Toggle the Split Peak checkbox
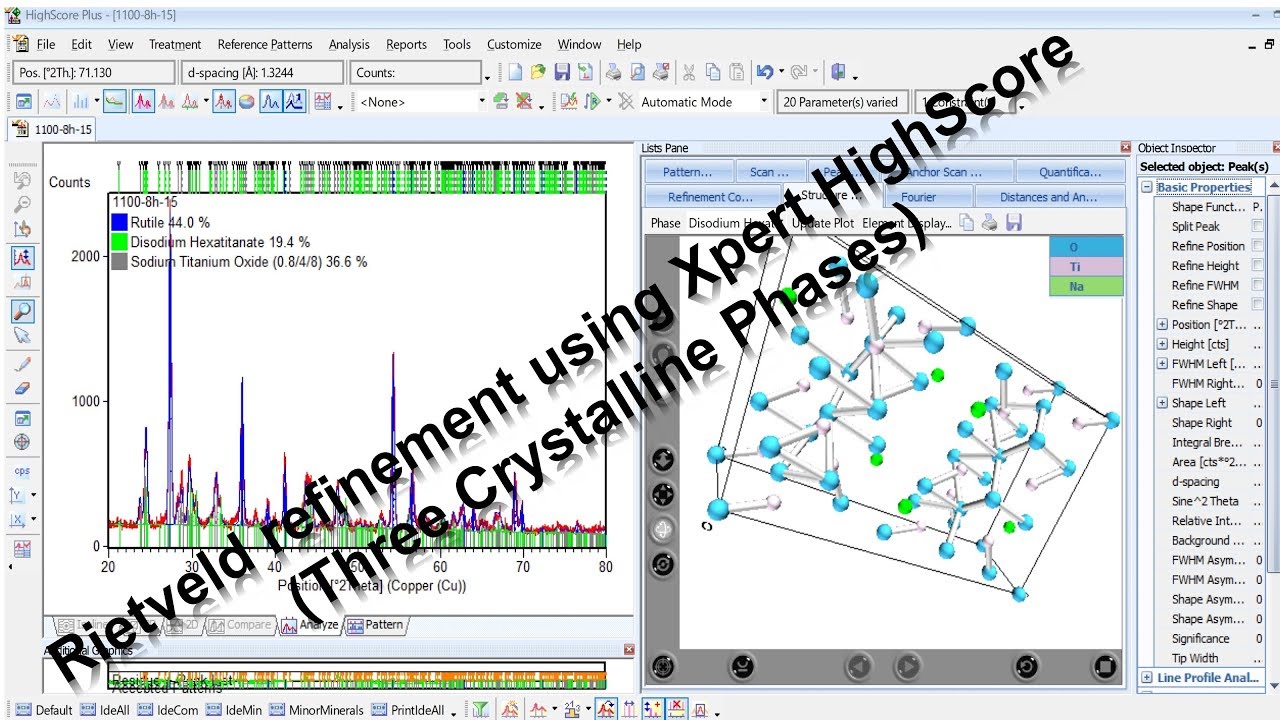 click(1257, 226)
